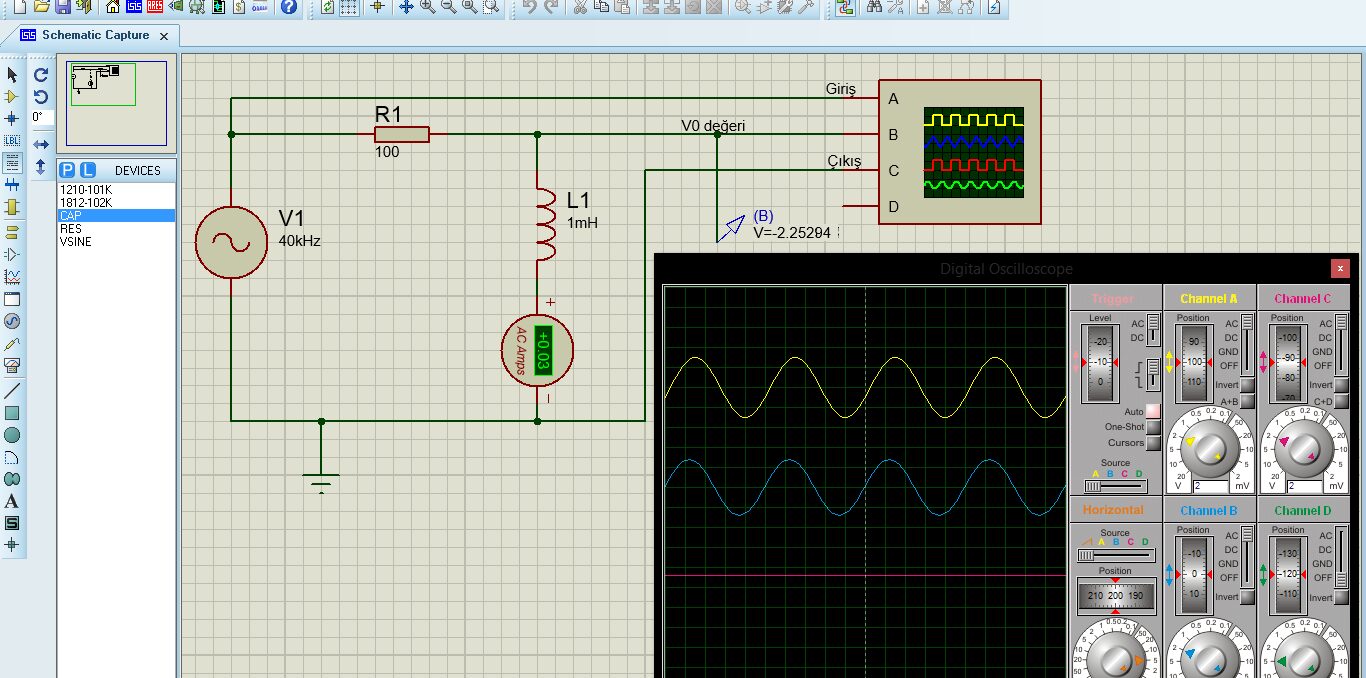Viewport: 1366px width, 678px height.
Task: Click the Channel A position dial
Action: pyautogui.click(x=1194, y=363)
